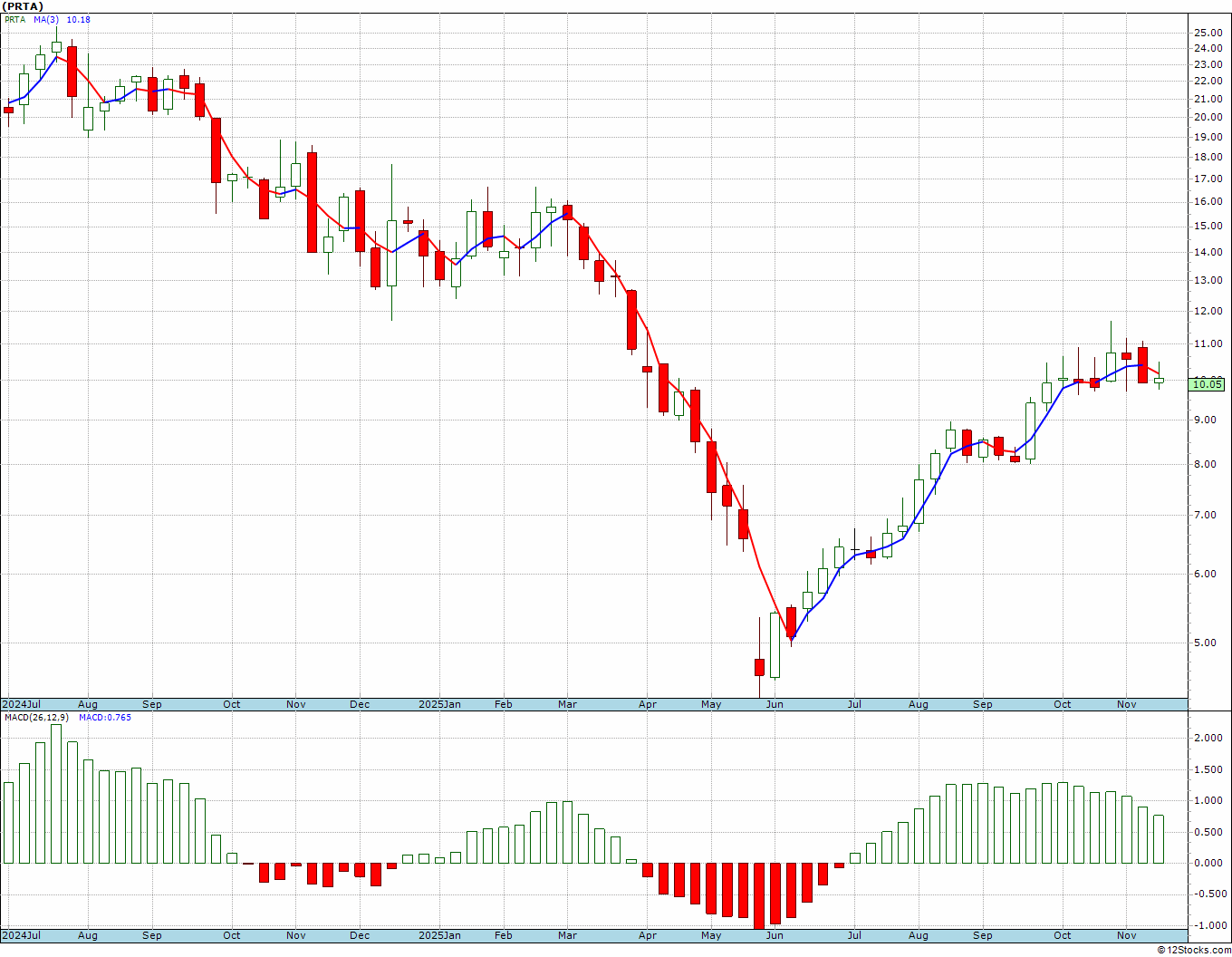Click the MA(3) moving average legend label
Viewport: 1232px width, 957px height.
point(48,20)
